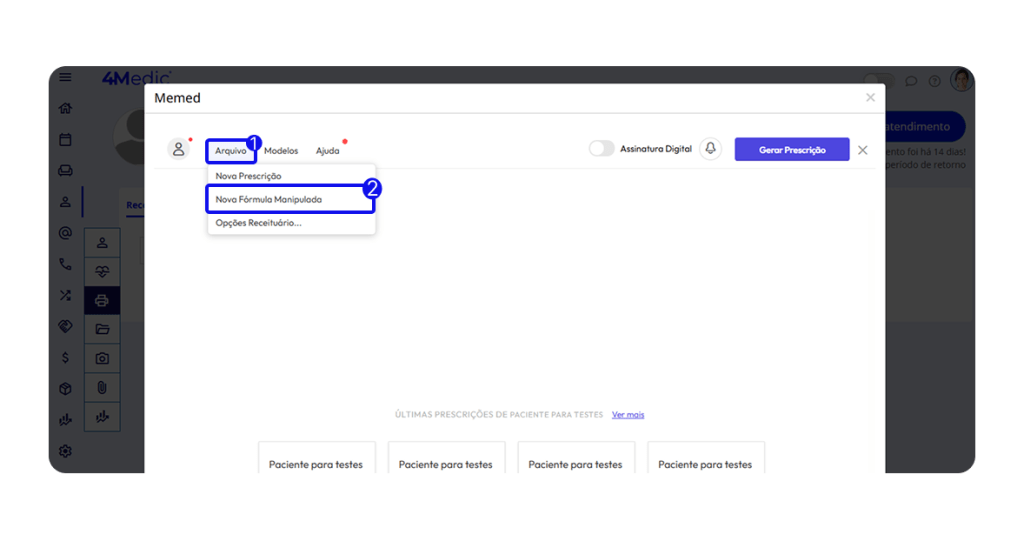Click the notification bell icon in Memed
Viewport: 1024px width, 548px height.
click(x=711, y=149)
